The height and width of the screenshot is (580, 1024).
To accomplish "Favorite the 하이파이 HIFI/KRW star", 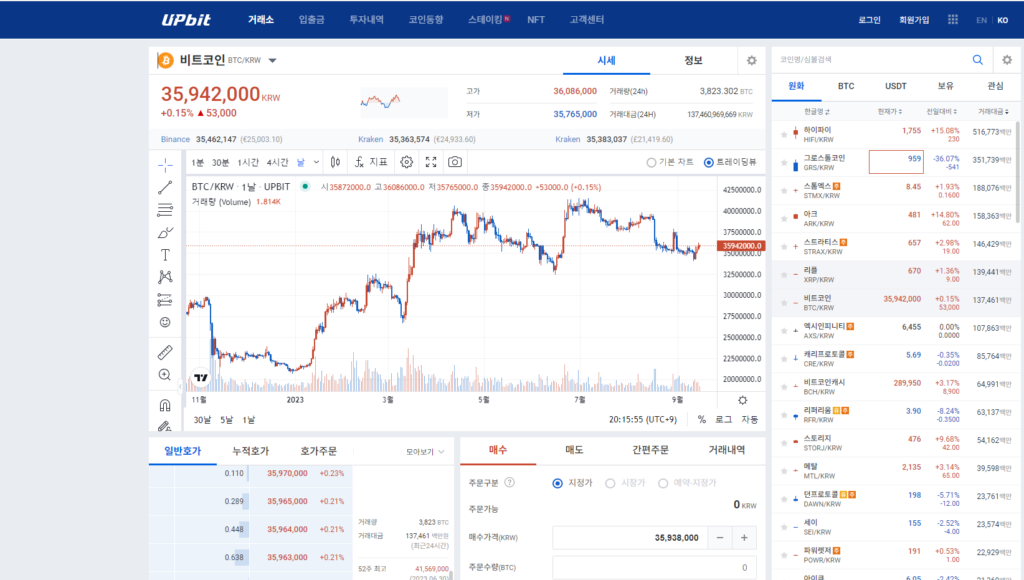I will pyautogui.click(x=784, y=135).
